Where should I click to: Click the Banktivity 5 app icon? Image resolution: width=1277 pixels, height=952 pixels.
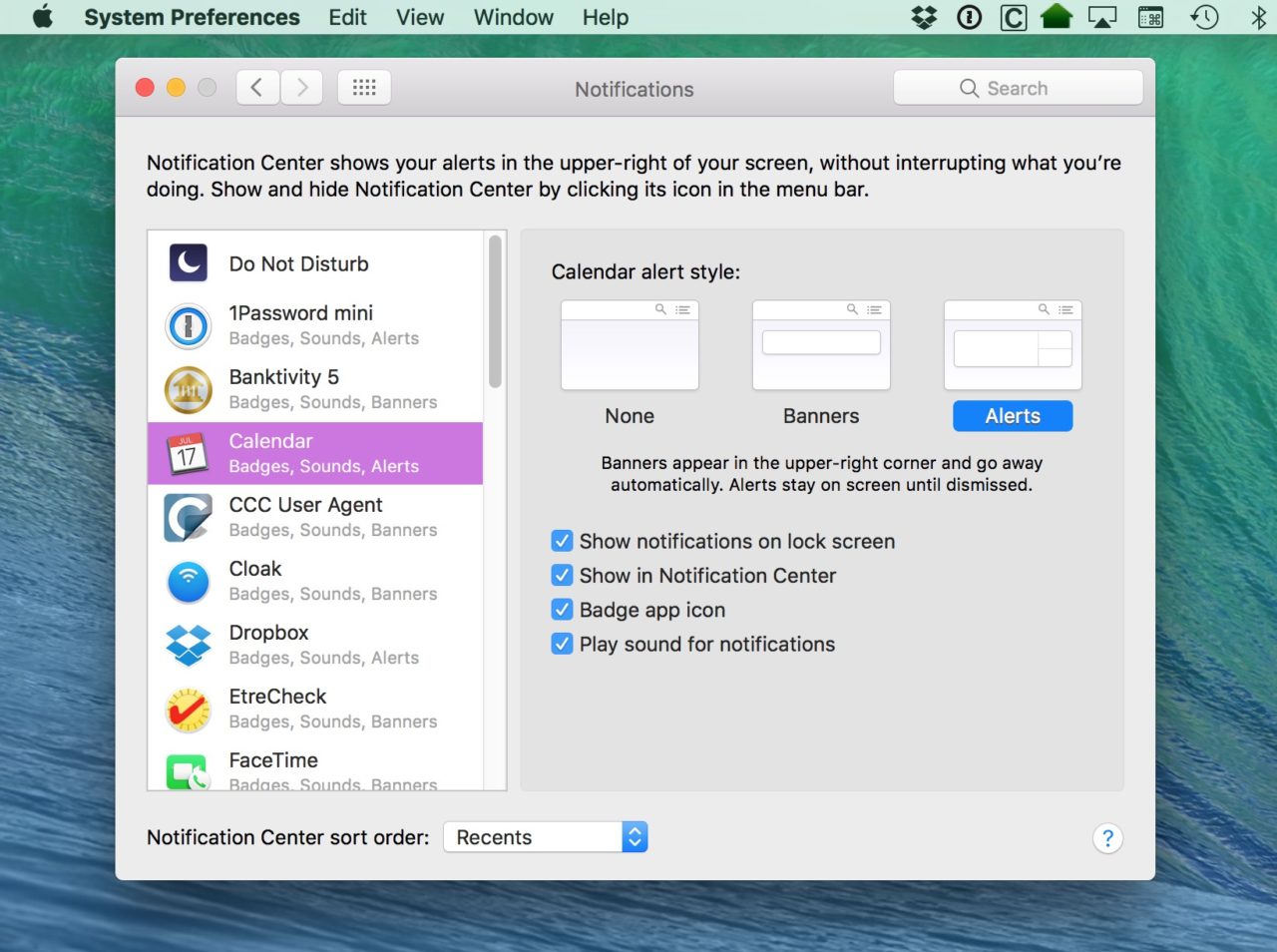(x=188, y=390)
